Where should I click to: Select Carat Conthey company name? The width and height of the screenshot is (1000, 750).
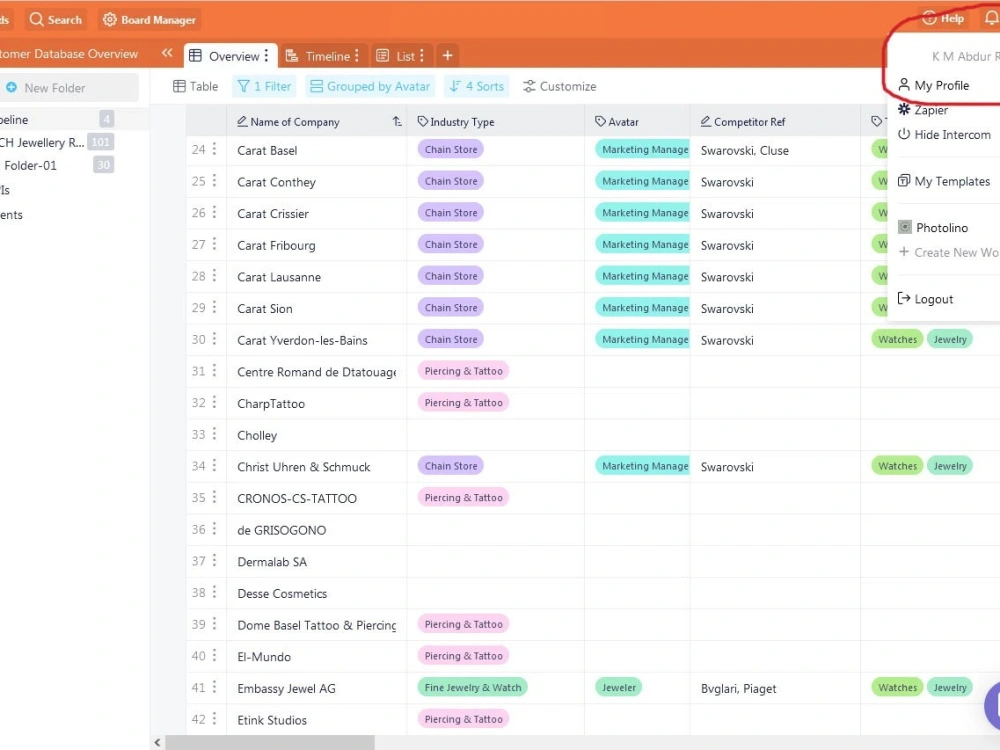pyautogui.click(x=276, y=182)
